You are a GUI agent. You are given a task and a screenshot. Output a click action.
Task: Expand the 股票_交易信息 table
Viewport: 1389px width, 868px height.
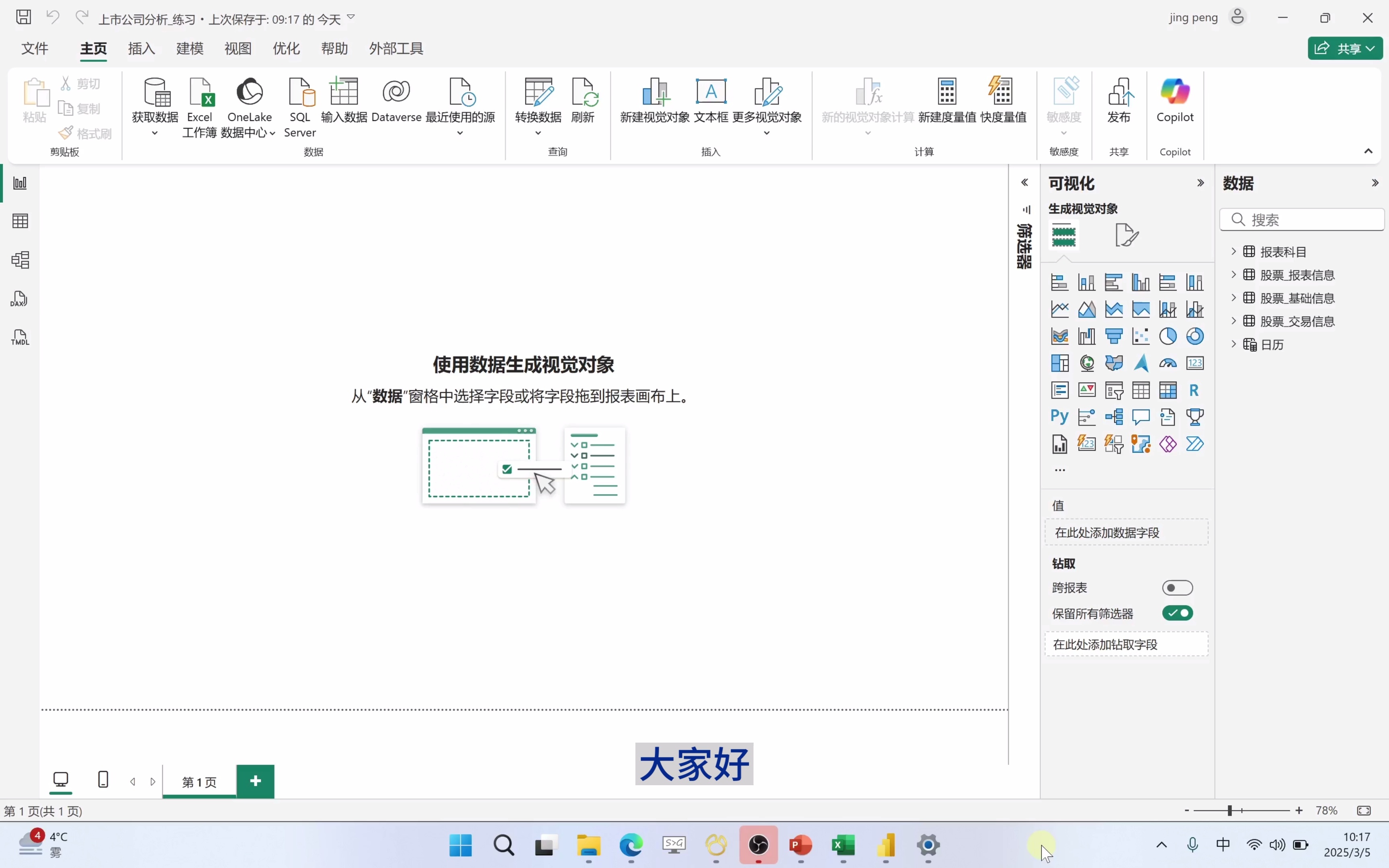(x=1234, y=321)
